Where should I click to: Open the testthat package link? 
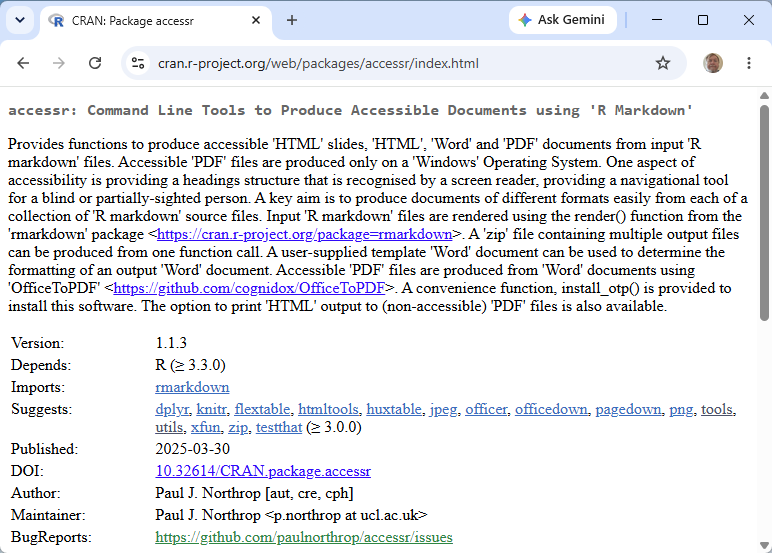(279, 427)
